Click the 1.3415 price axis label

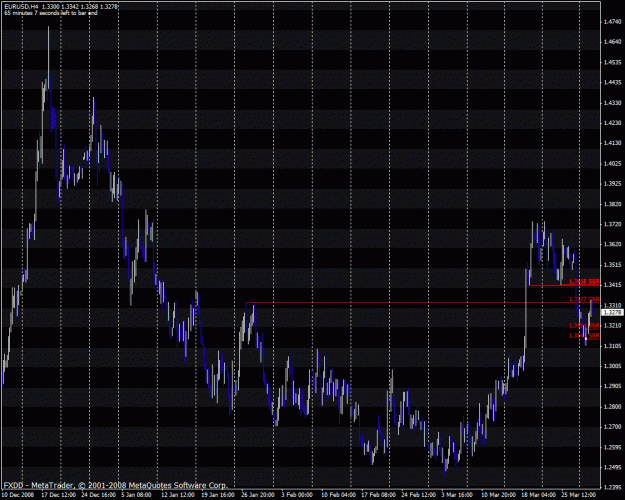click(x=613, y=285)
